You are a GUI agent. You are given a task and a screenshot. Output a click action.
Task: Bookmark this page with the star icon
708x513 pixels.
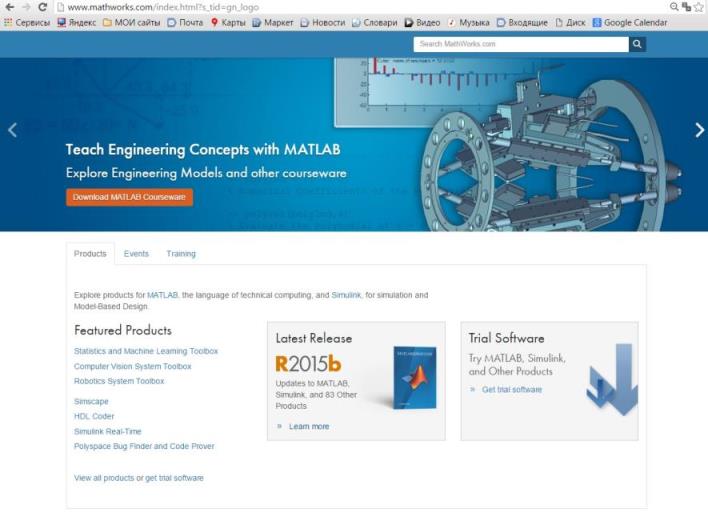699,7
